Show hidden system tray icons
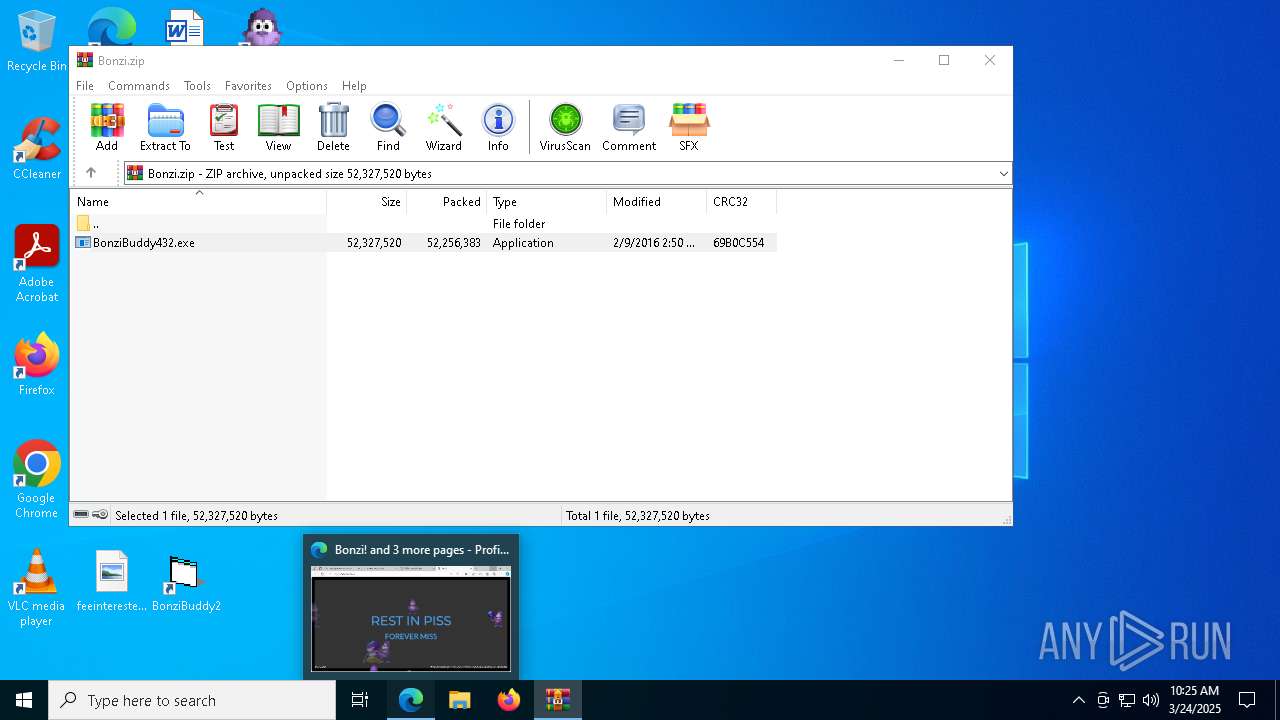The height and width of the screenshot is (720, 1280). click(1078, 700)
